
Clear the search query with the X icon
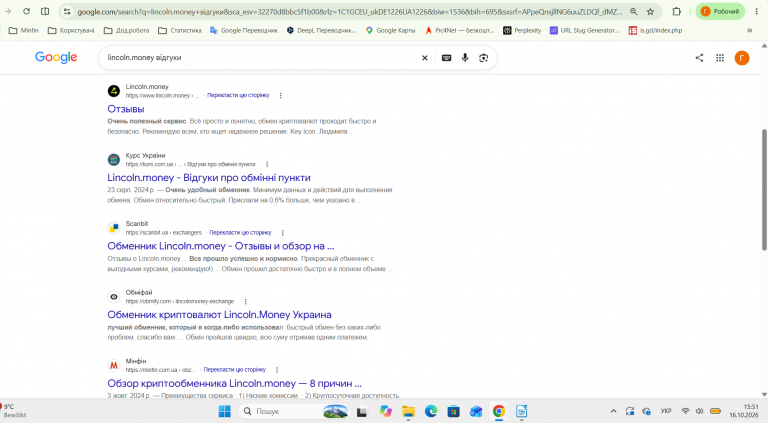coord(425,58)
